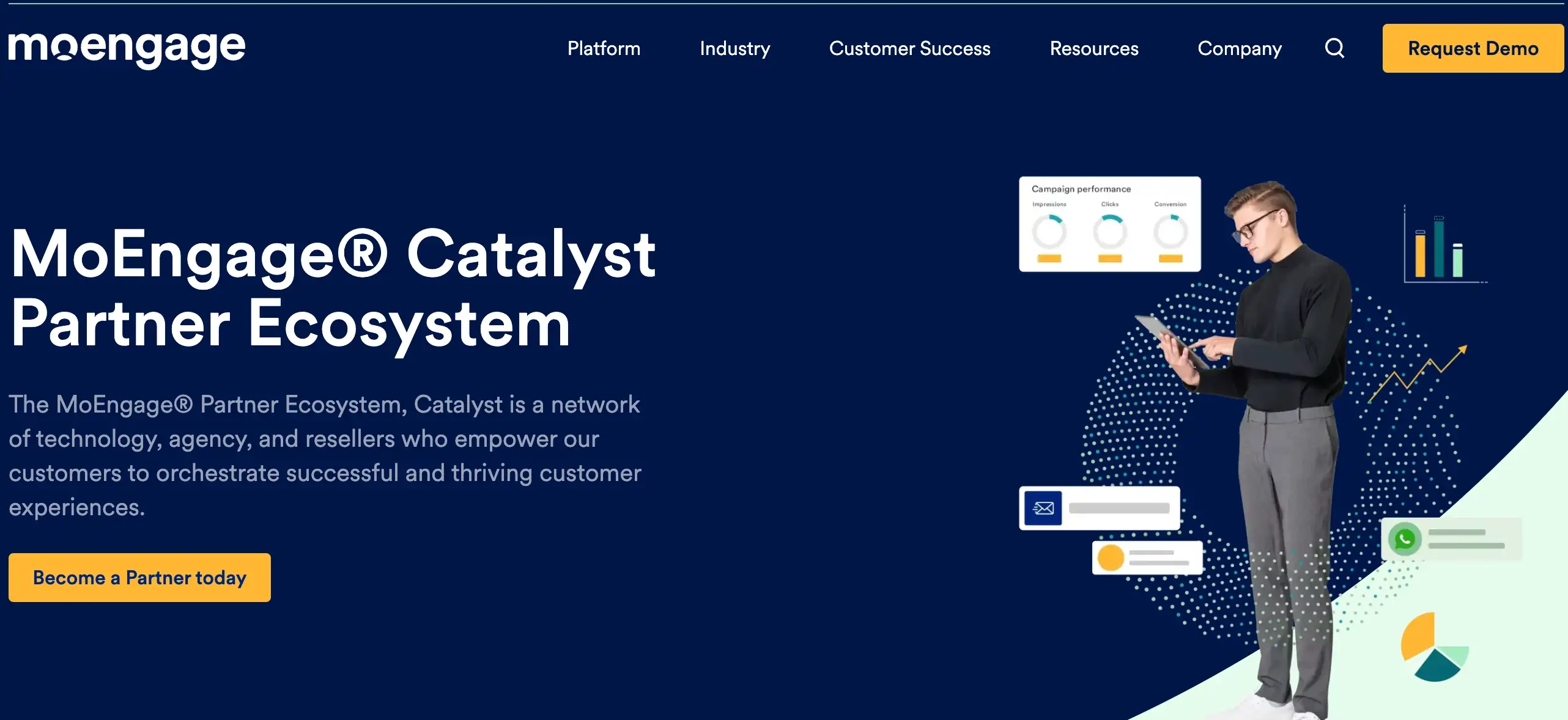This screenshot has width=1568, height=720.
Task: Click the pie chart graphic
Action: (1434, 647)
